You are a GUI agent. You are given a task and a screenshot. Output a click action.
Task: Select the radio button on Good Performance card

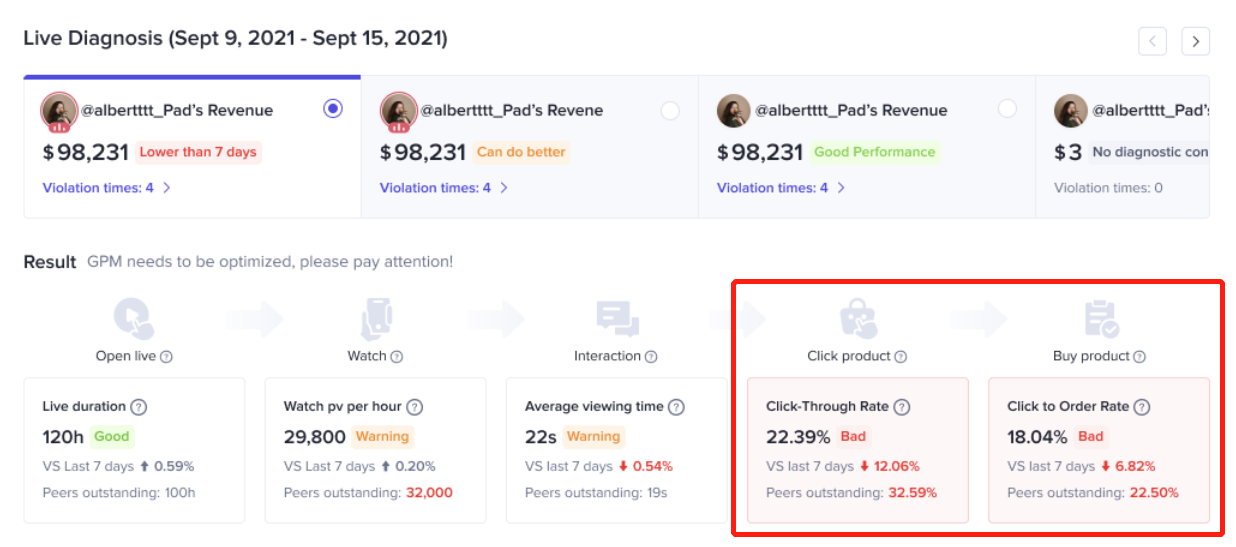[1007, 109]
